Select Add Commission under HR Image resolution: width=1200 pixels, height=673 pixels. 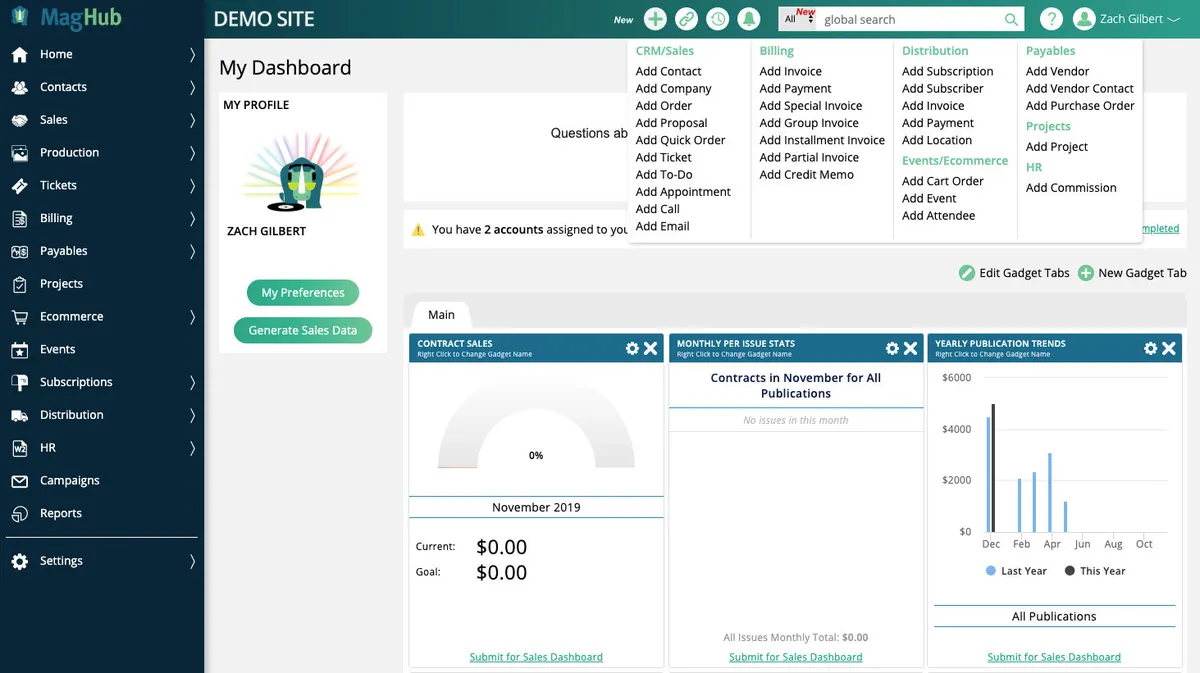(x=1071, y=188)
